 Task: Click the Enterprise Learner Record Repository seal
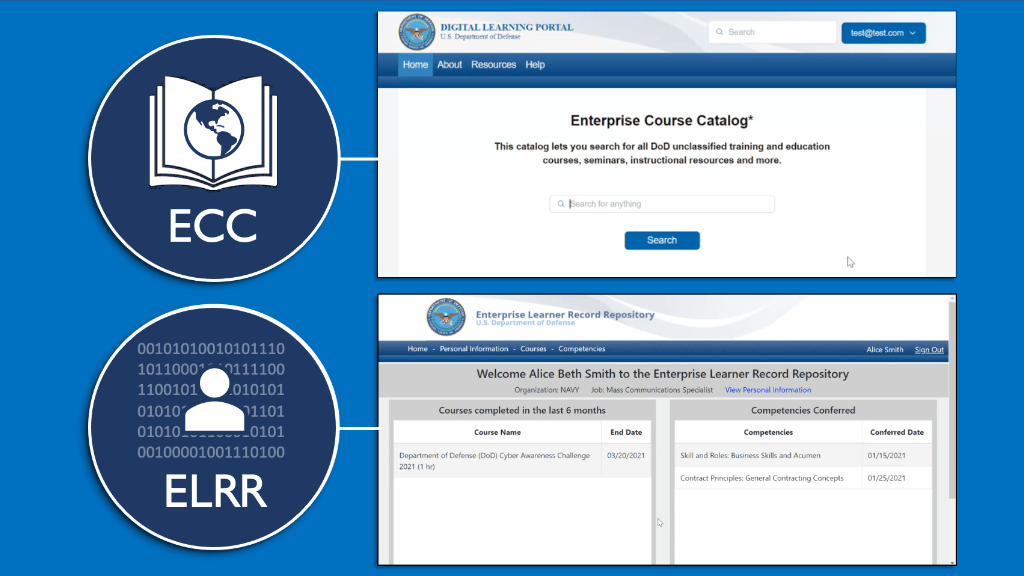446,316
